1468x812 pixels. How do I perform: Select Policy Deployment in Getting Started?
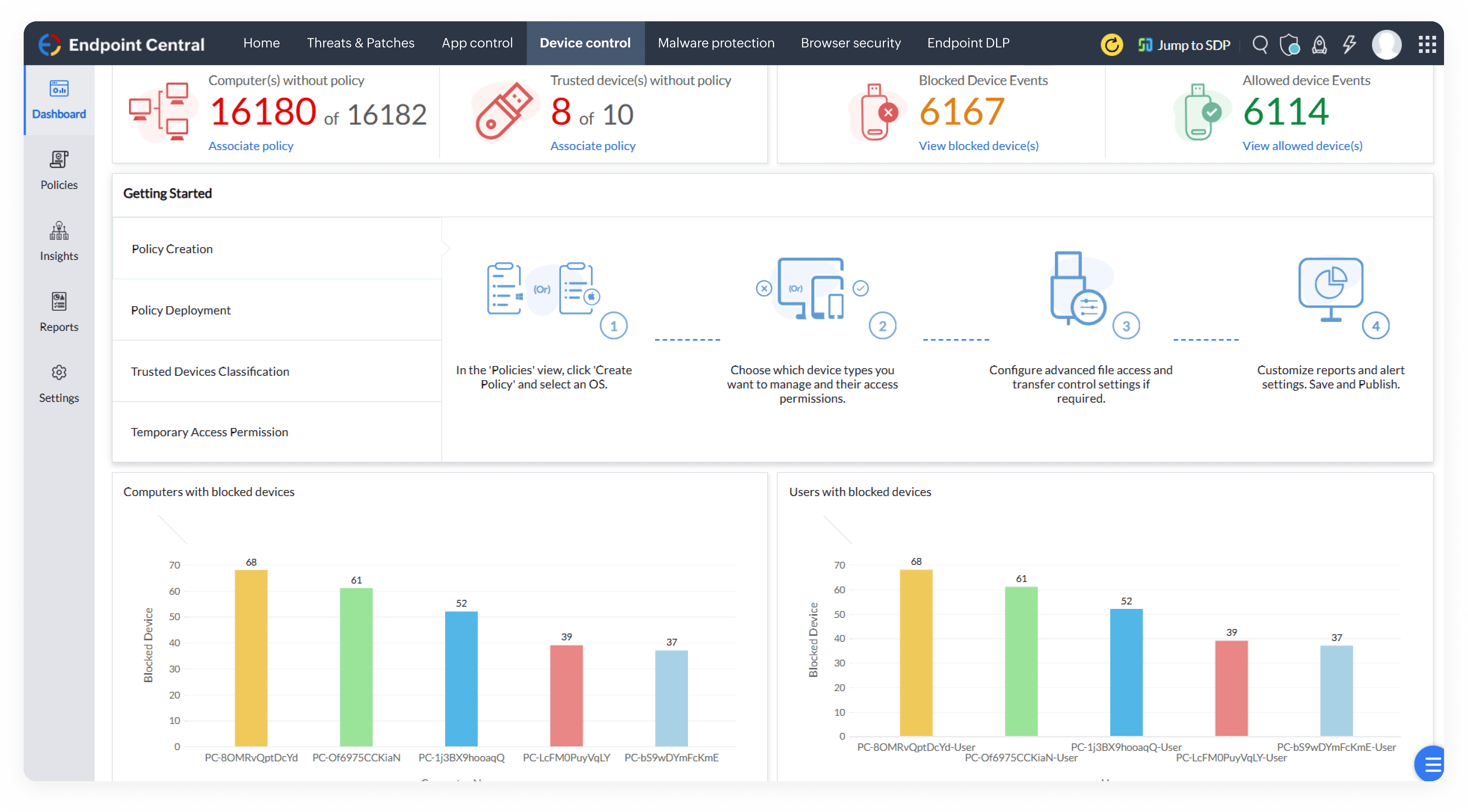click(181, 310)
